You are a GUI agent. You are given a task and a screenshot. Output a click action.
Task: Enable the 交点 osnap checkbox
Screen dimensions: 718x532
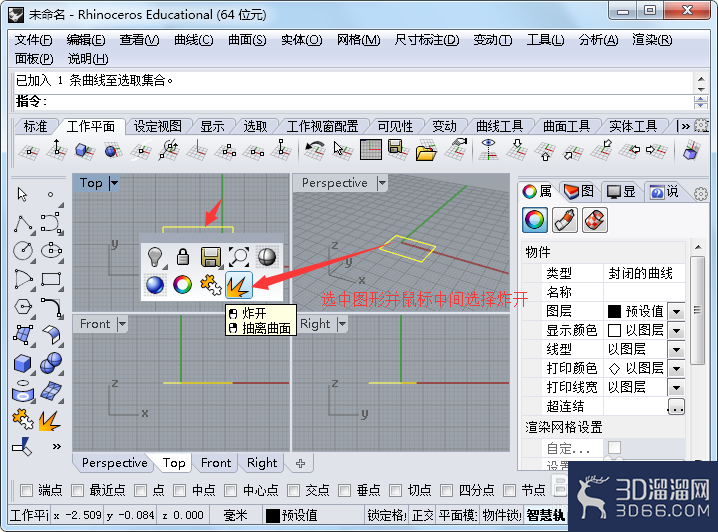click(293, 490)
